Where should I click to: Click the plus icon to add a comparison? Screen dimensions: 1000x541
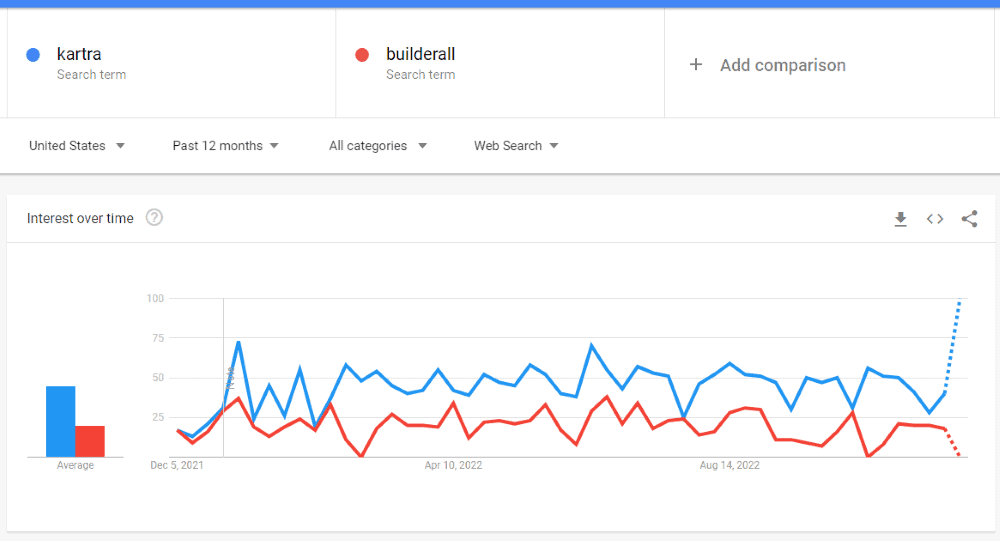pyautogui.click(x=696, y=64)
